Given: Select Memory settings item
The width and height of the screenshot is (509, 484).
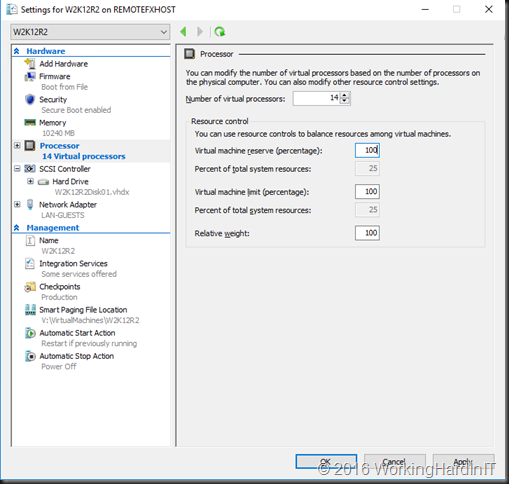Looking at the screenshot, I should click(x=53, y=123).
